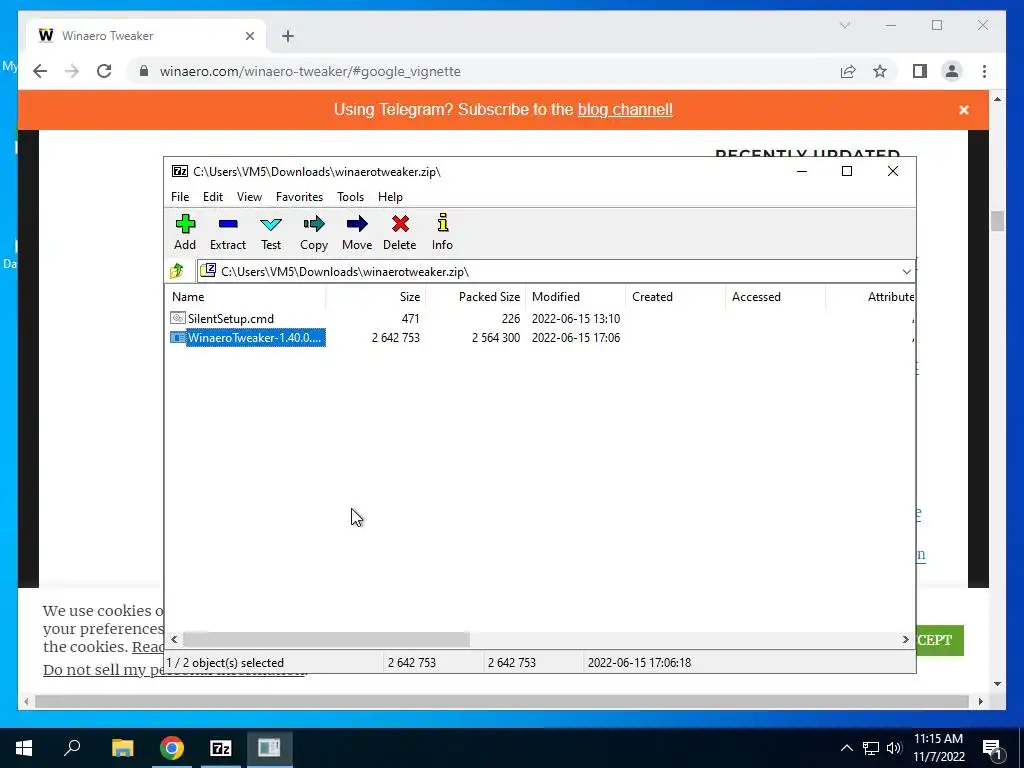
Task: Open taskbar search
Action: tap(72, 748)
